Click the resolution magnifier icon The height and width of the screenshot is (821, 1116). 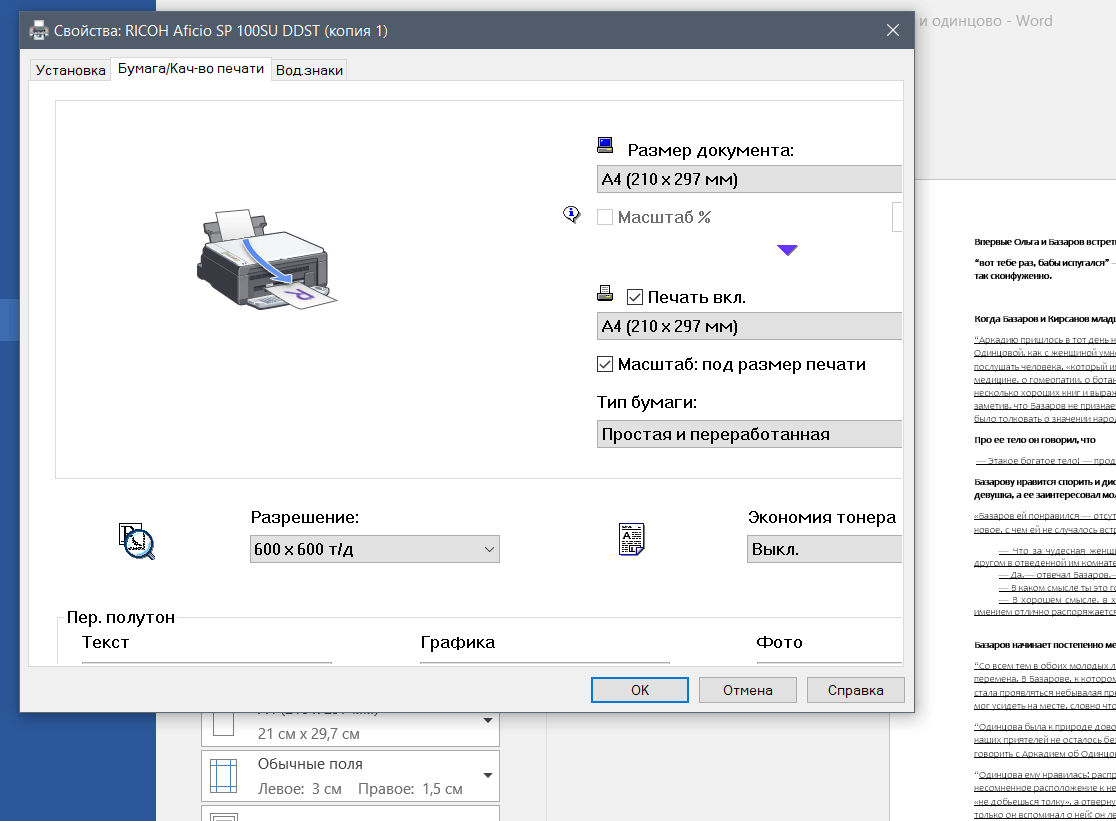click(136, 541)
